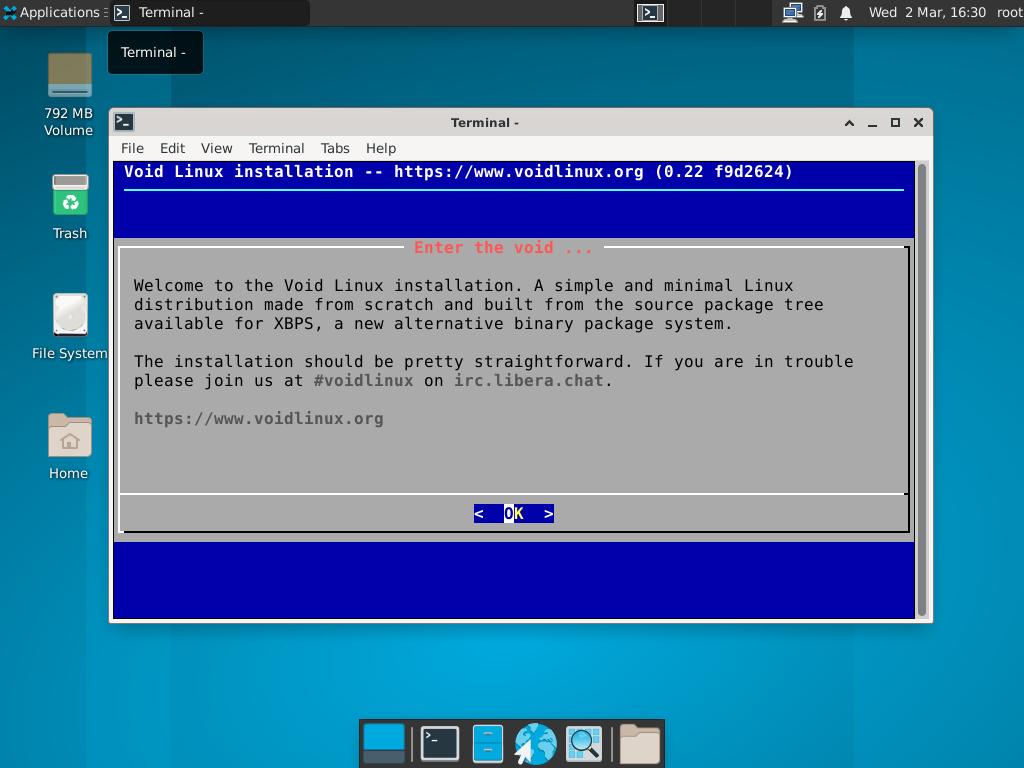Click the #voidlinux channel text
1024x768 pixels.
coord(364,381)
